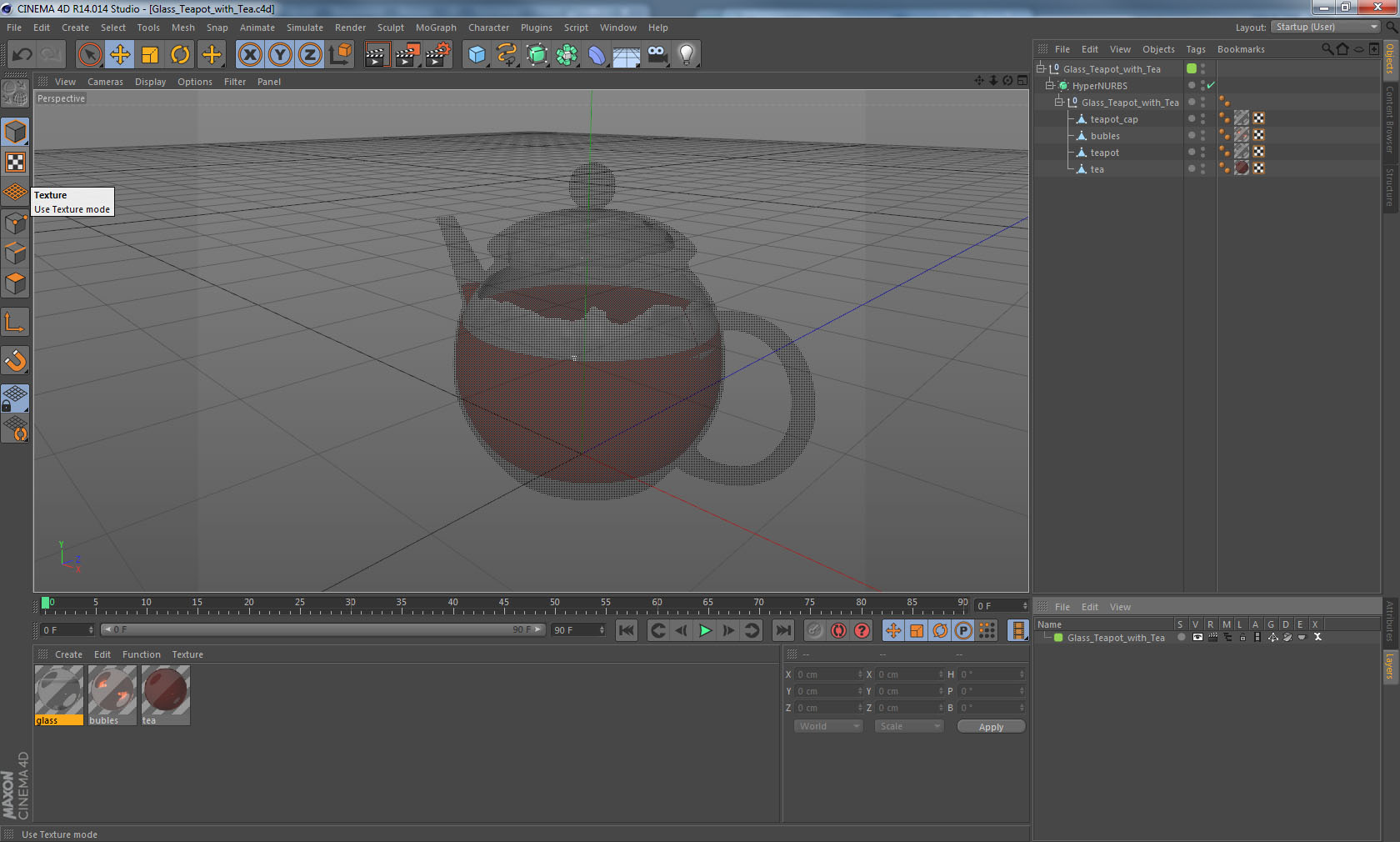The width and height of the screenshot is (1400, 842).
Task: Add a Cube primitive object
Action: (x=477, y=55)
